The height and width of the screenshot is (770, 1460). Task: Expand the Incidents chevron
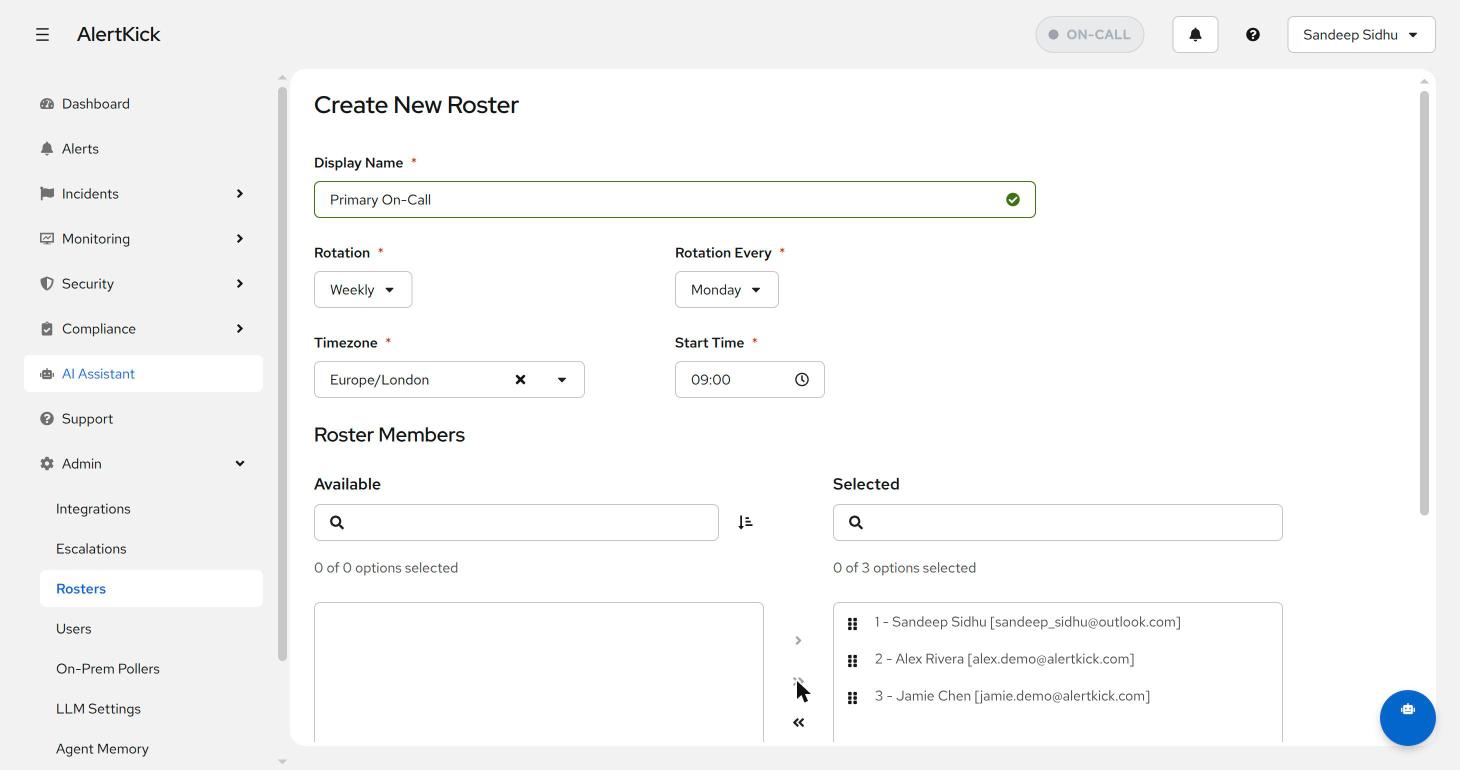click(x=240, y=194)
